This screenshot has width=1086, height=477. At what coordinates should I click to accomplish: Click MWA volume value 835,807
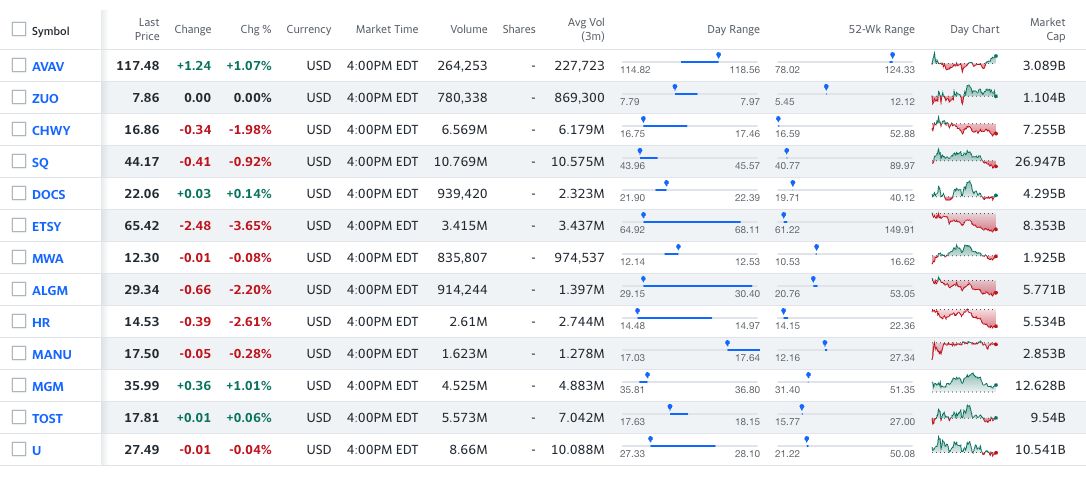click(463, 258)
